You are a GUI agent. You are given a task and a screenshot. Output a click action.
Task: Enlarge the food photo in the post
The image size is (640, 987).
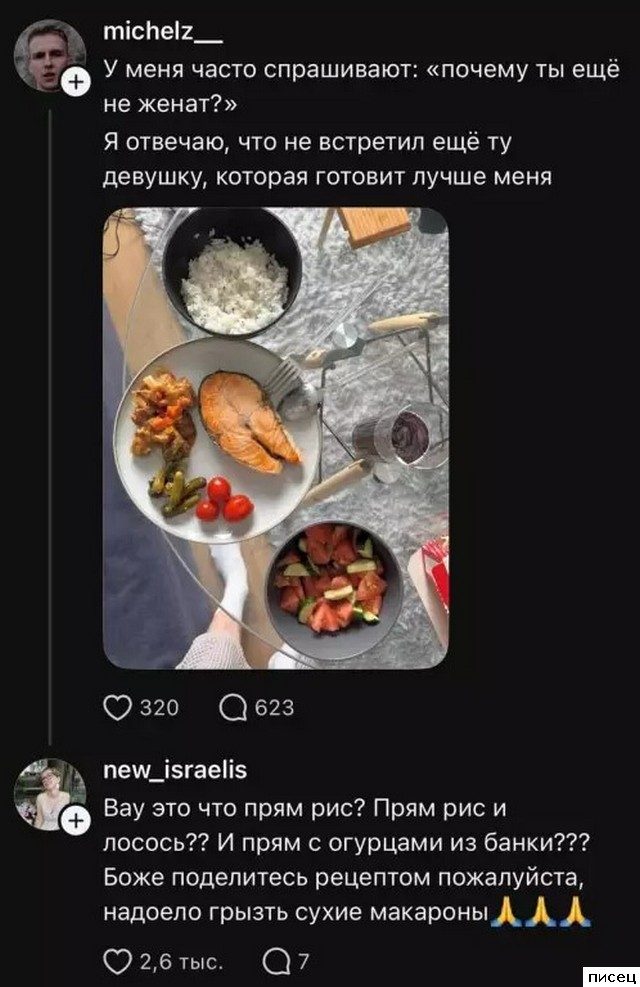pos(275,437)
